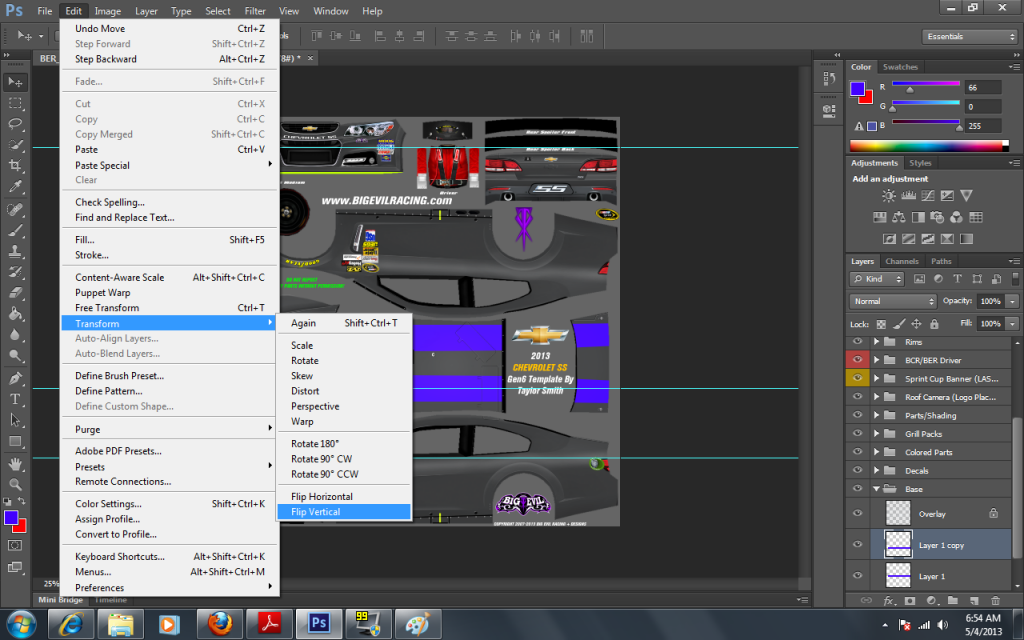
Task: Create a new group folder icon
Action: (x=953, y=600)
